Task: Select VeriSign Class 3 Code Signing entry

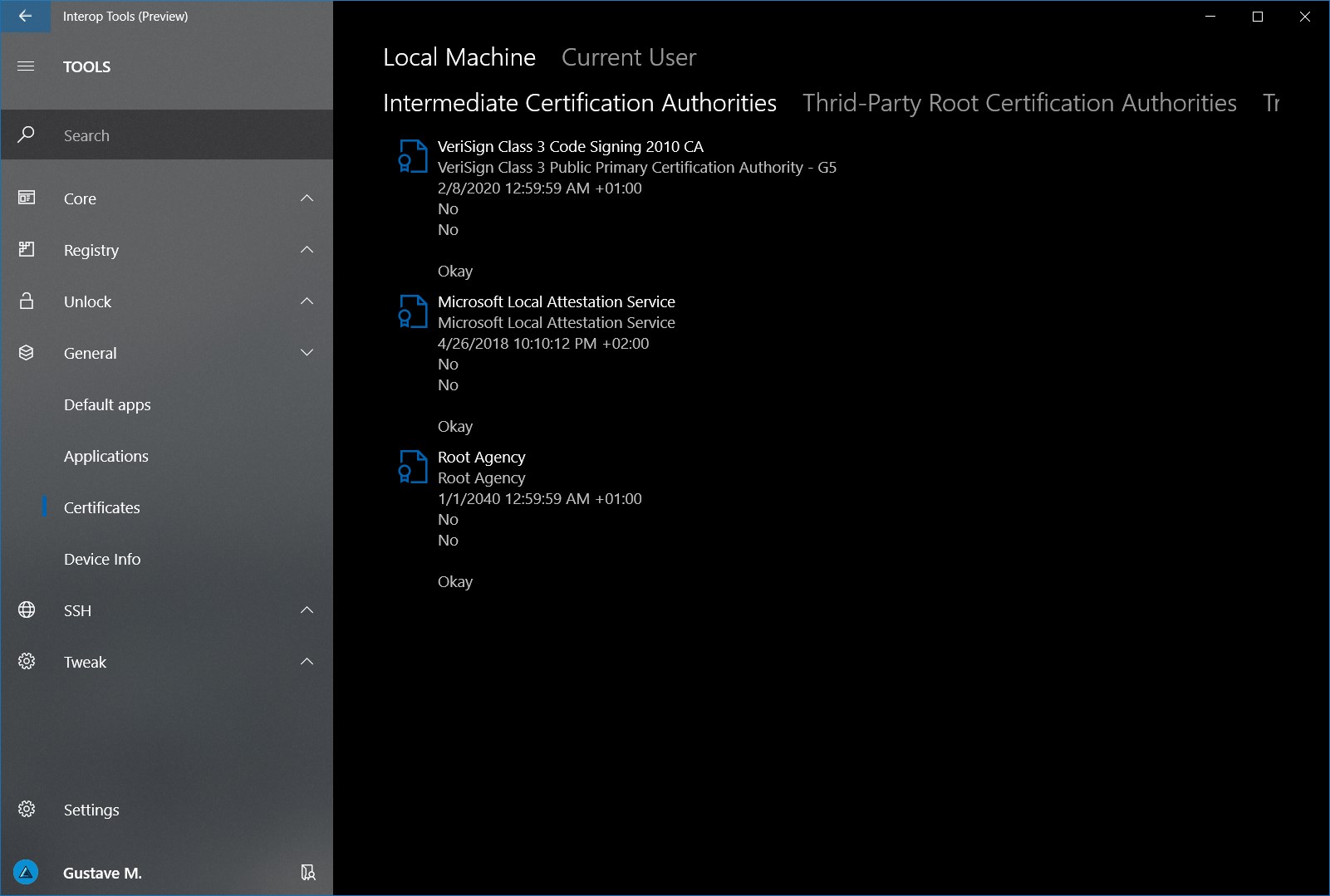Action: 570,147
